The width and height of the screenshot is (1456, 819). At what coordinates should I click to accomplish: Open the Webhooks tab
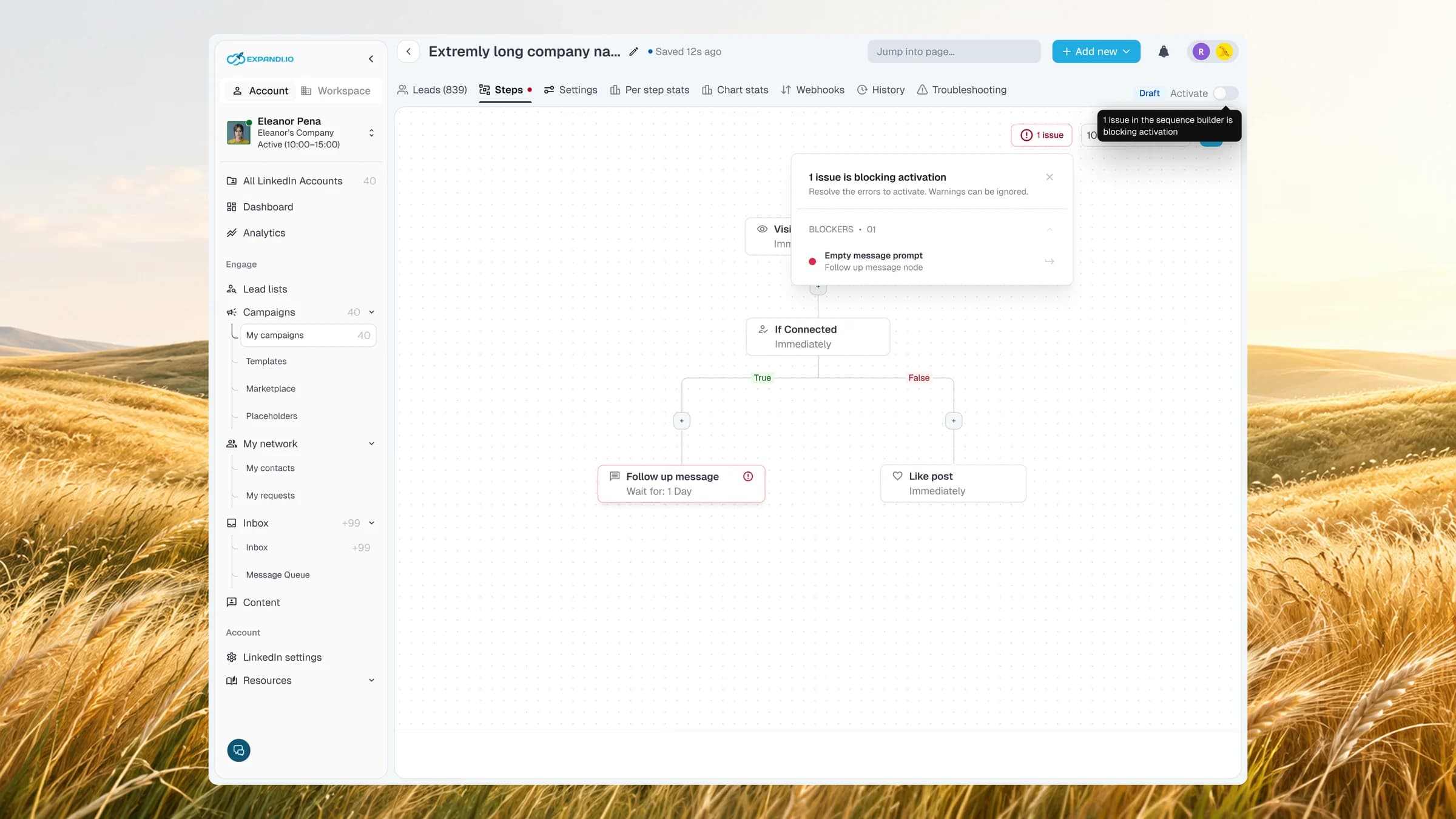pyautogui.click(x=813, y=90)
